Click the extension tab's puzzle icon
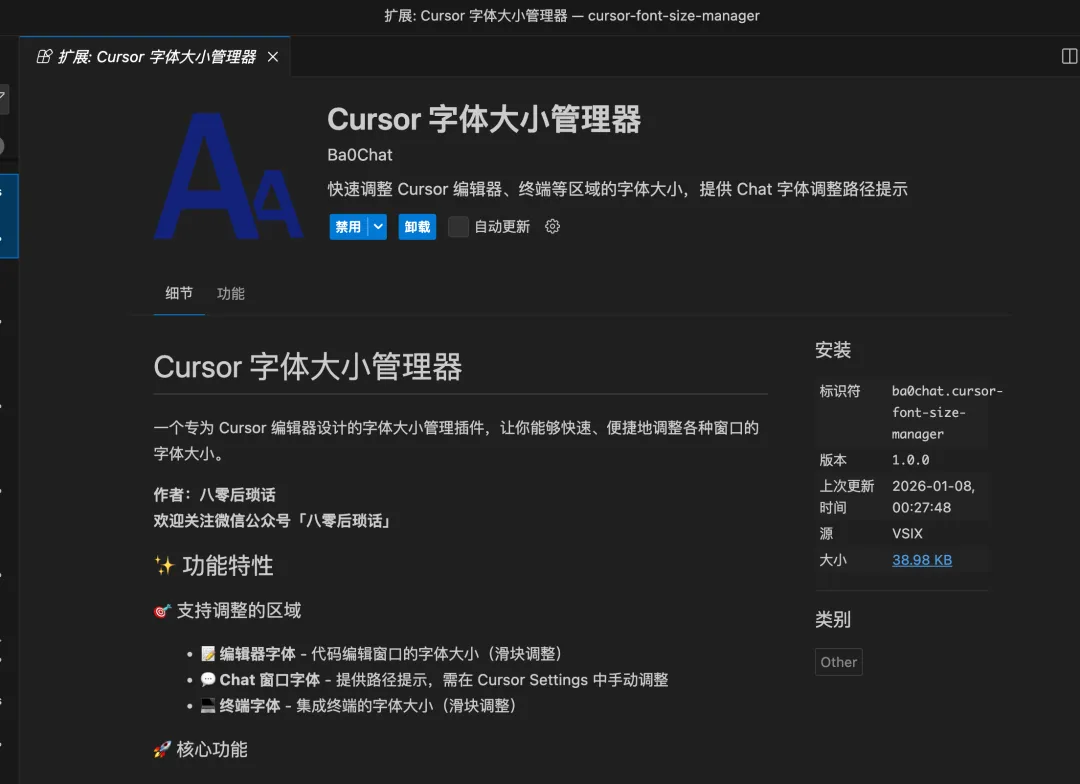This screenshot has height=784, width=1080. [x=44, y=56]
